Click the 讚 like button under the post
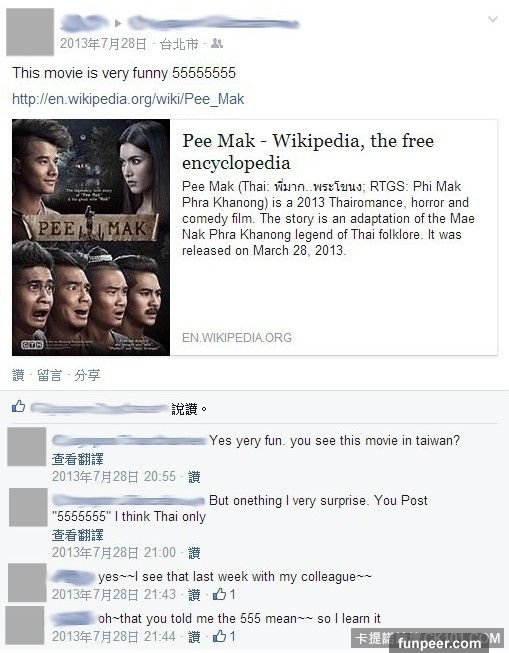 coord(18,375)
